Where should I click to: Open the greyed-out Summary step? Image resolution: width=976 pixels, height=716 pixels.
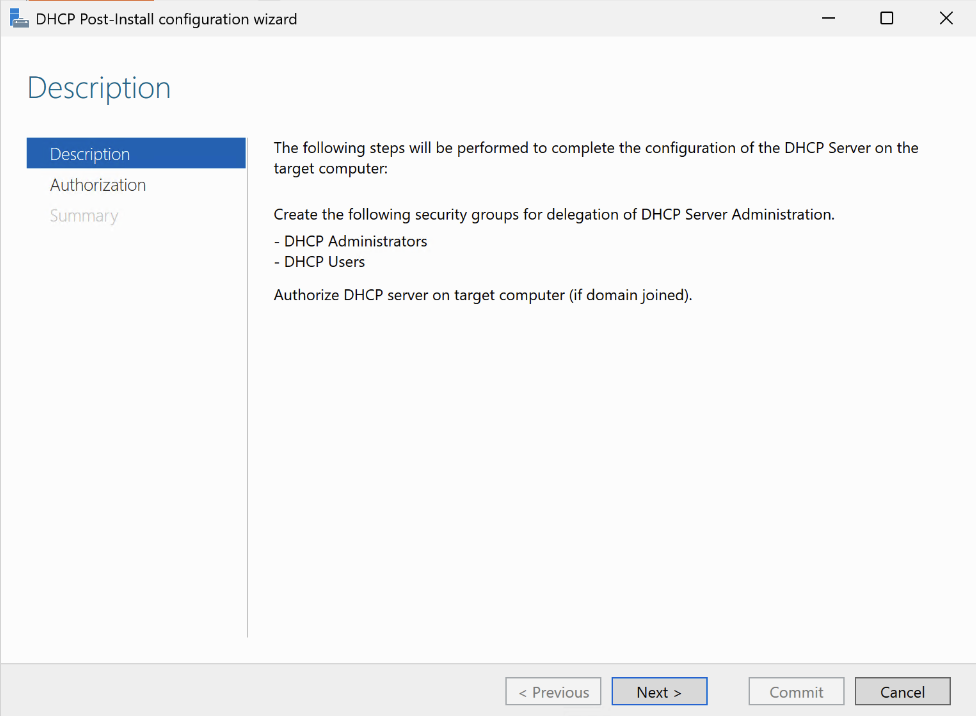pos(84,216)
